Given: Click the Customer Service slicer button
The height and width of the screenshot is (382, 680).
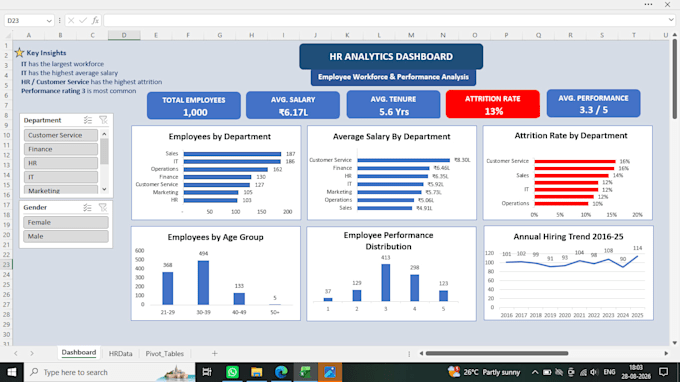Looking at the screenshot, I should 61,135.
